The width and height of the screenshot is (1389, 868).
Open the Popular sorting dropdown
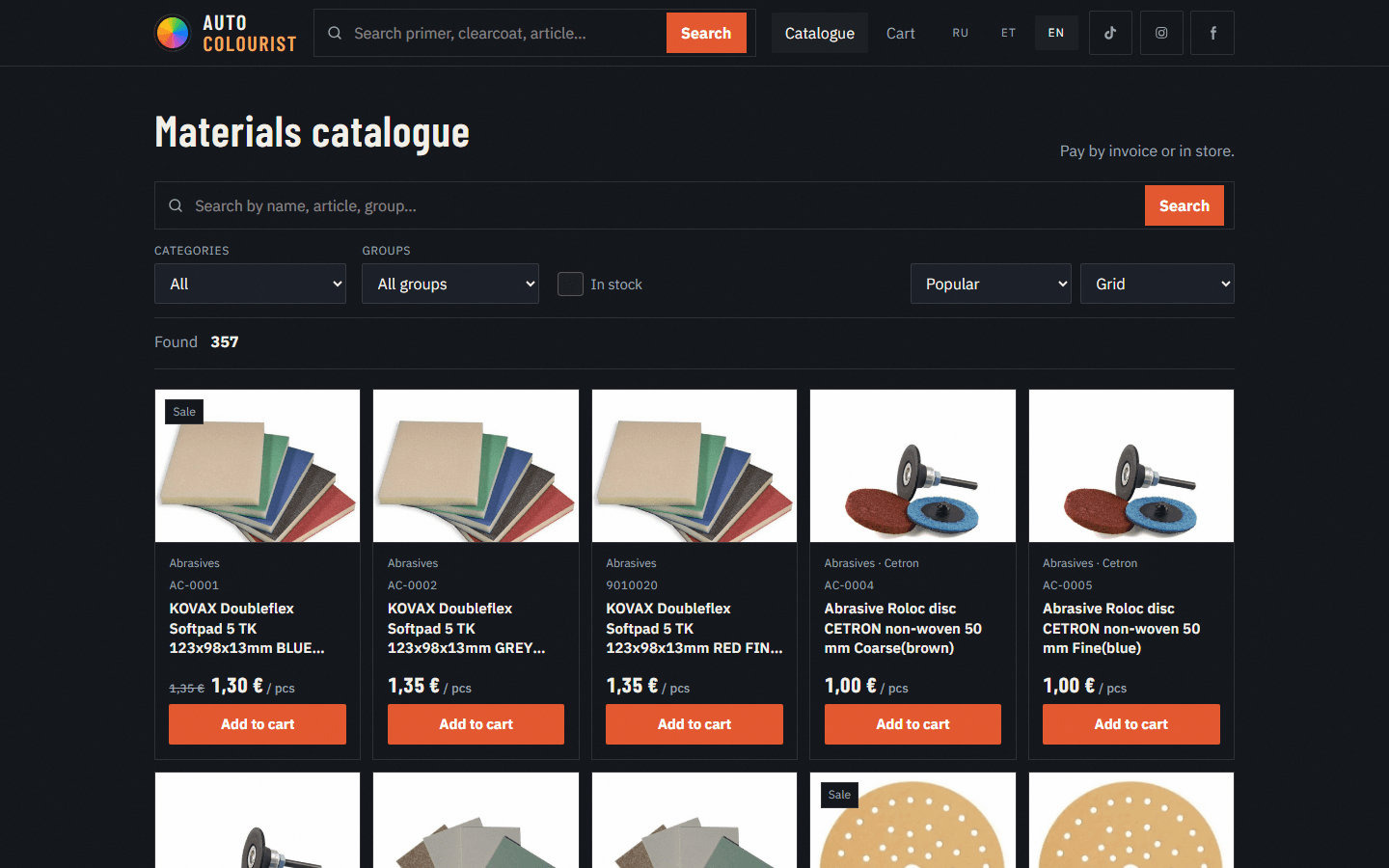991,284
